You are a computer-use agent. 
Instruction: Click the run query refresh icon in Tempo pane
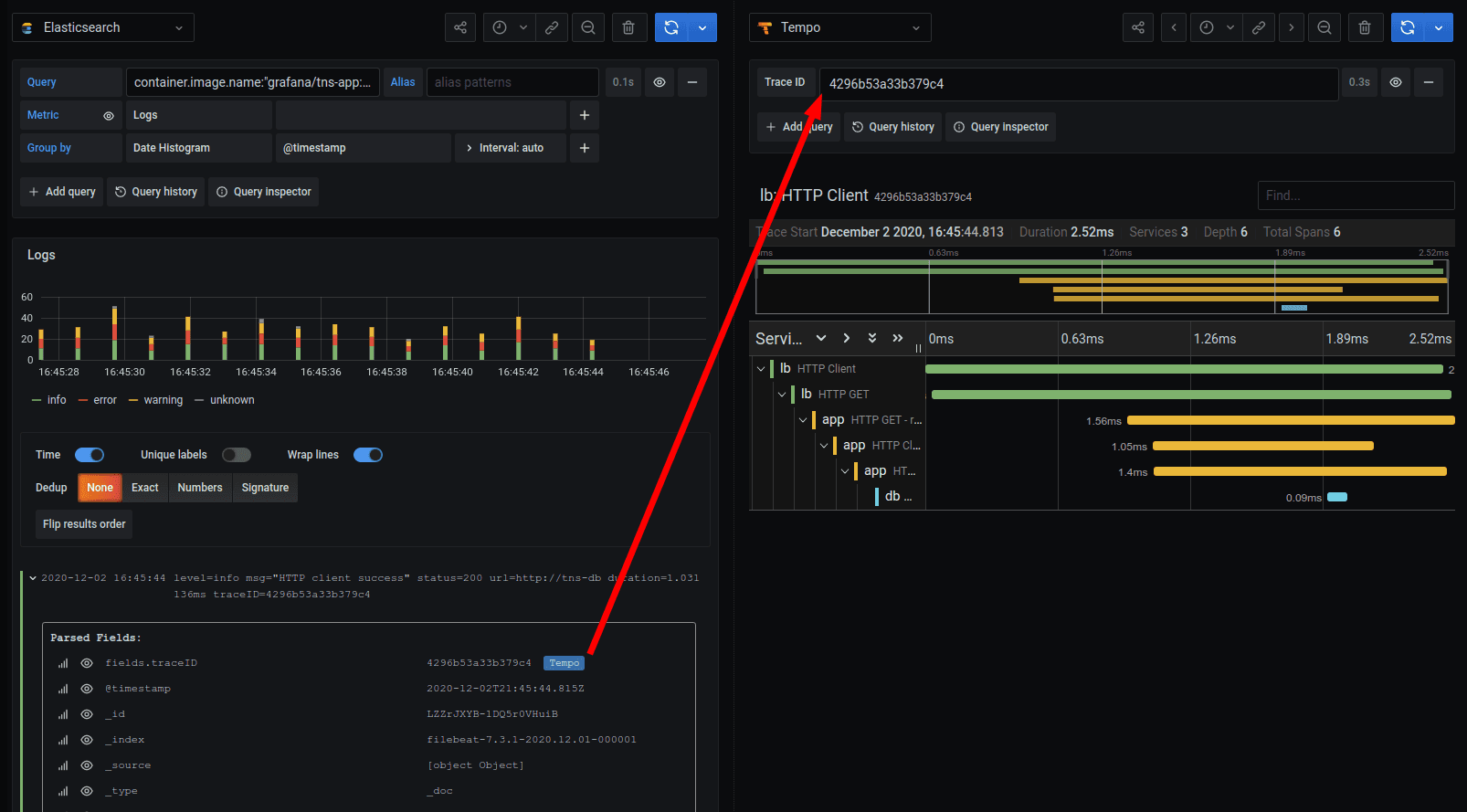(1408, 27)
